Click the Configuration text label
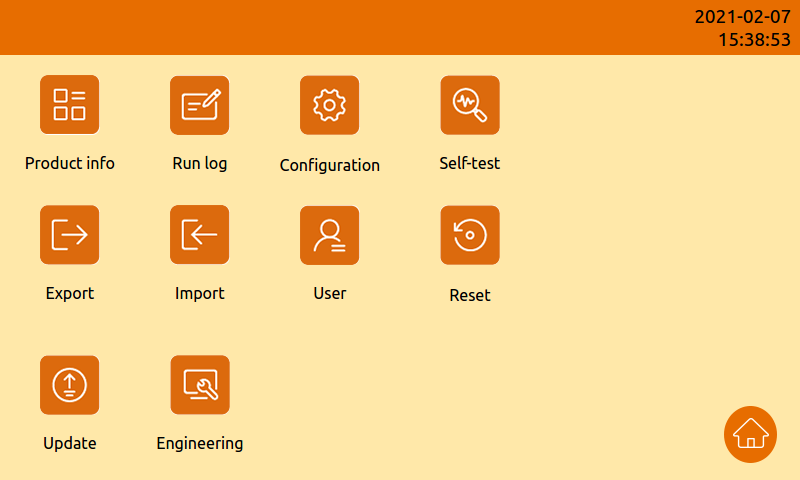Viewport: 800px width, 480px height. (330, 166)
